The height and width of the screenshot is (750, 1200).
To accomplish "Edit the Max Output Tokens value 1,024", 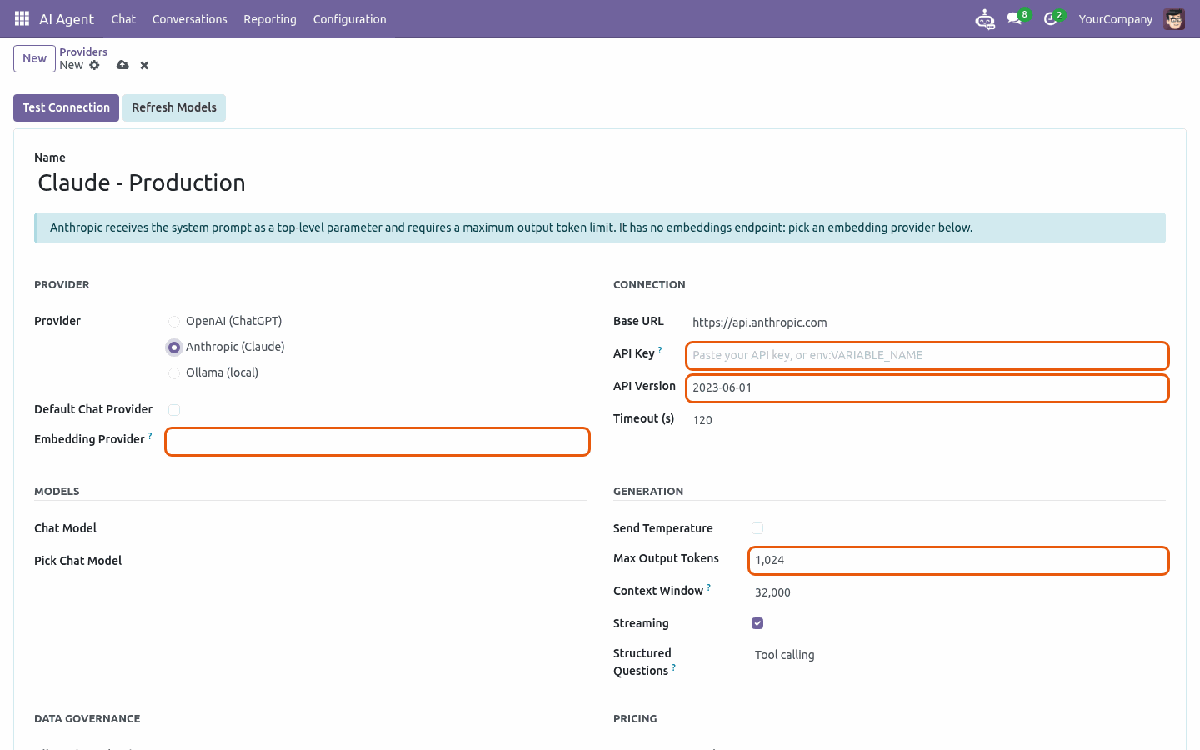I will (x=958, y=561).
